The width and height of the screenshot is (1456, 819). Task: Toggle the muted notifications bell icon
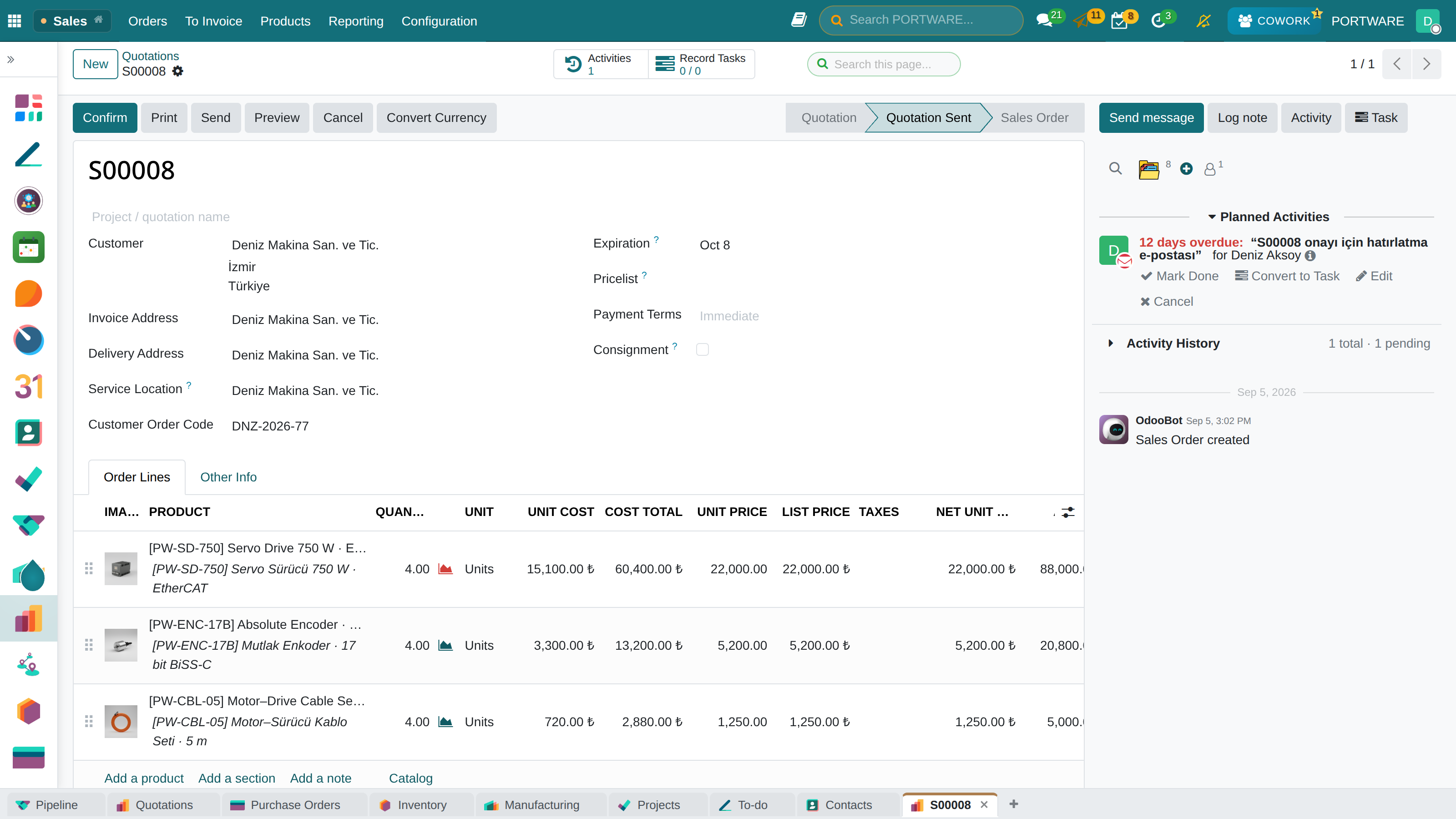1203,21
